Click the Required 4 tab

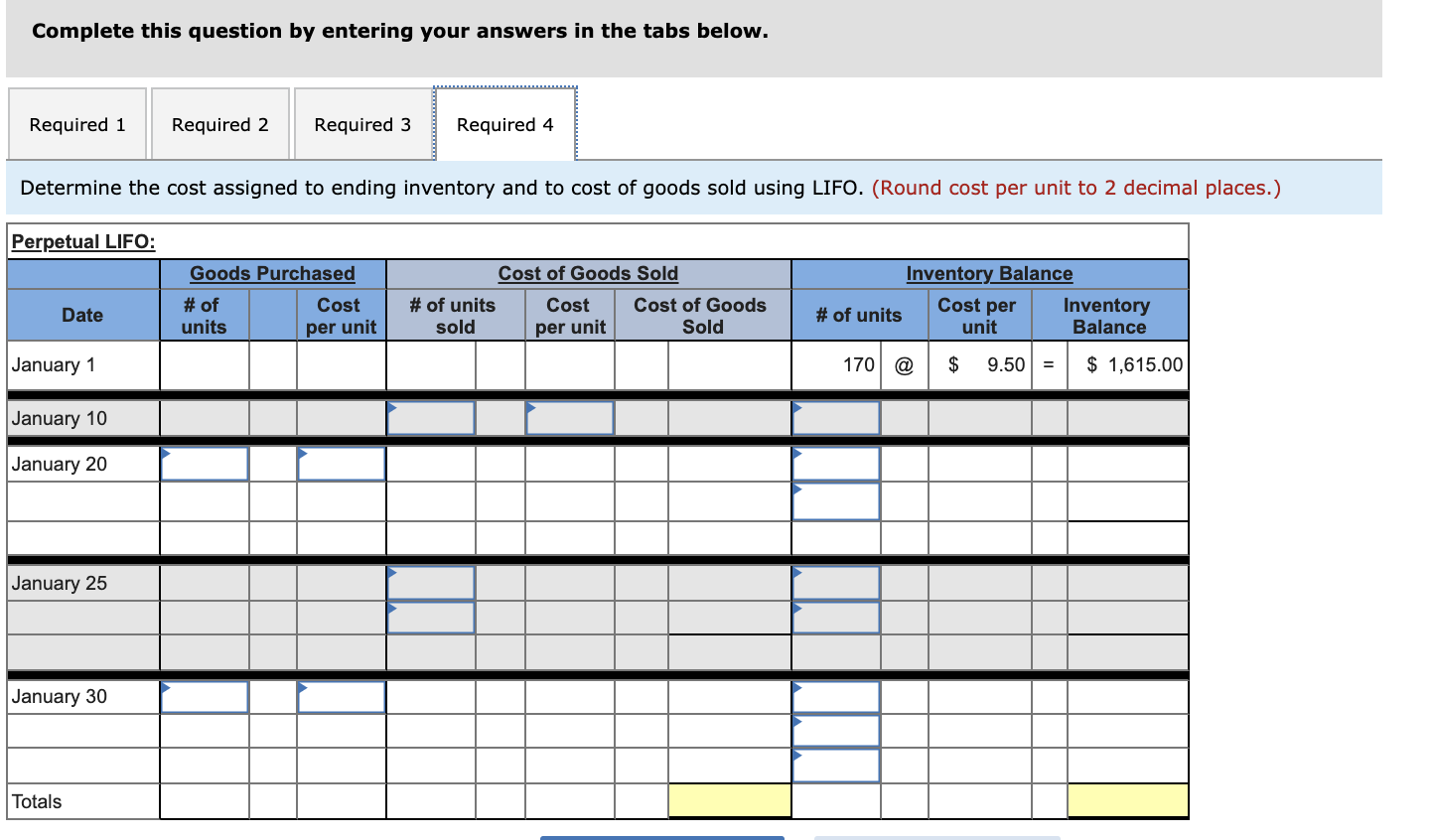point(505,124)
